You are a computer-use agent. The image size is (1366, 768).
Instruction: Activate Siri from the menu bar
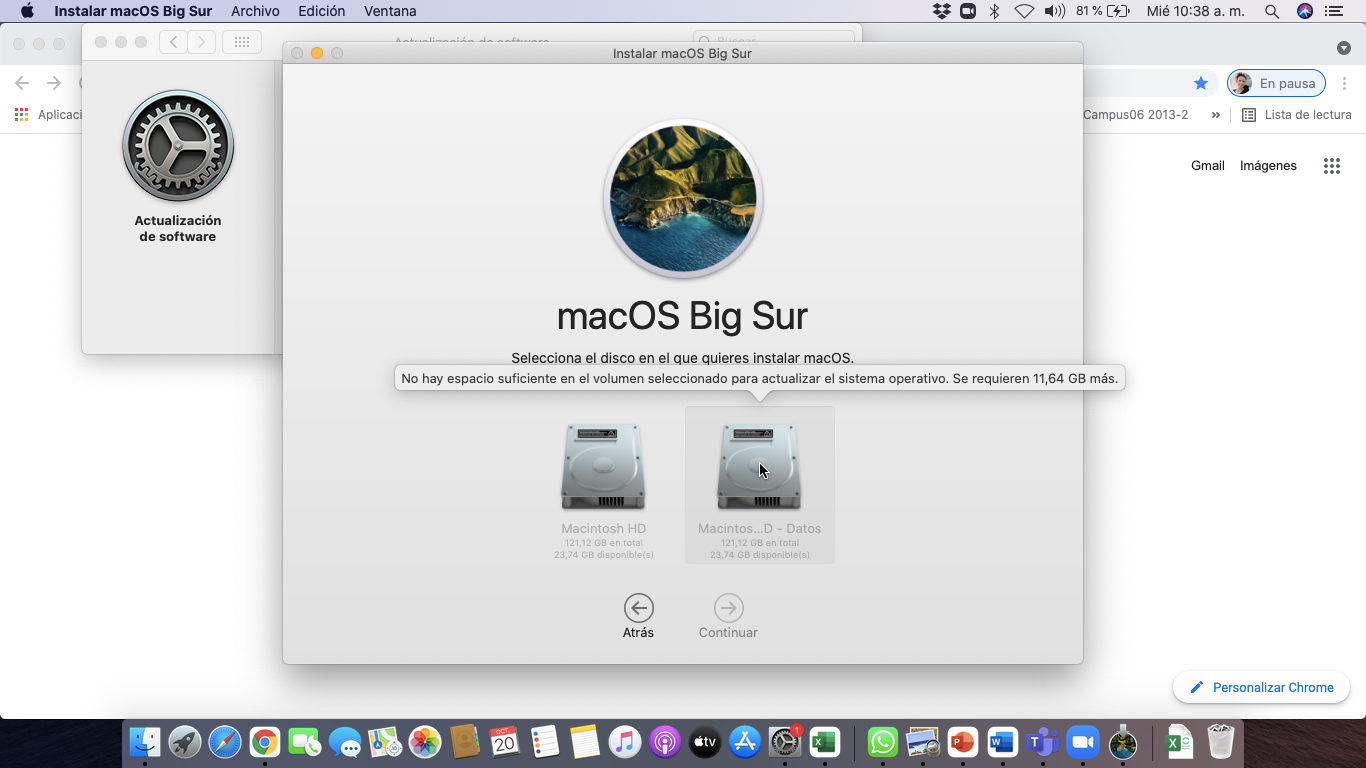[1304, 11]
